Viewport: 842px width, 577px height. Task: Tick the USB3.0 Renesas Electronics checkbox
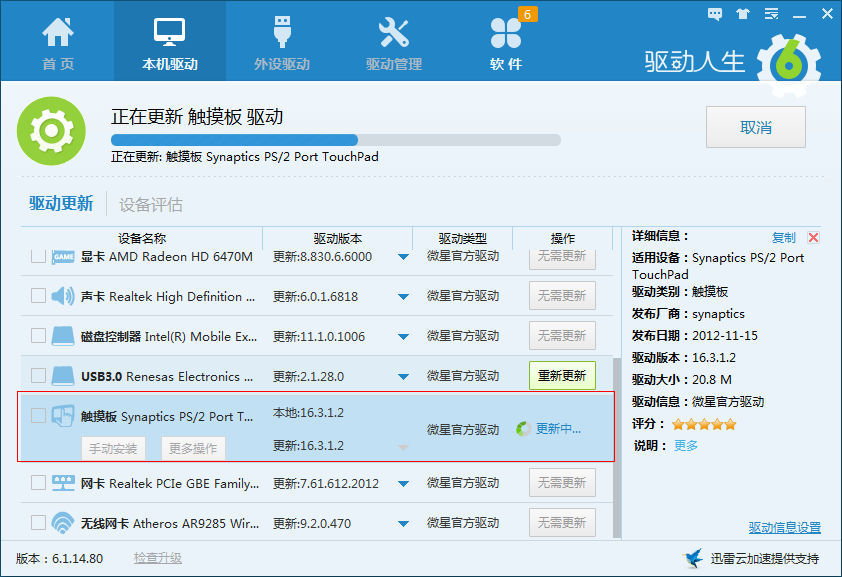(x=38, y=376)
